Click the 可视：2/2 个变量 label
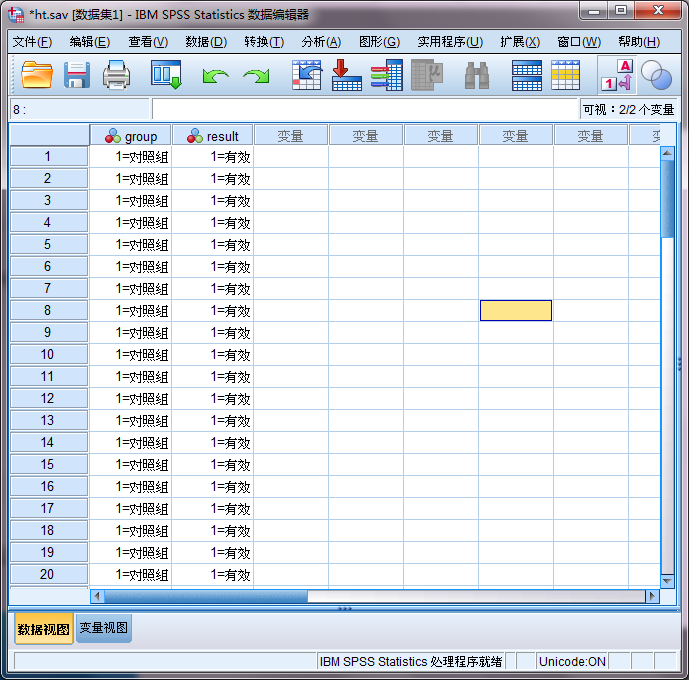This screenshot has height=680, width=689. pyautogui.click(x=628, y=109)
